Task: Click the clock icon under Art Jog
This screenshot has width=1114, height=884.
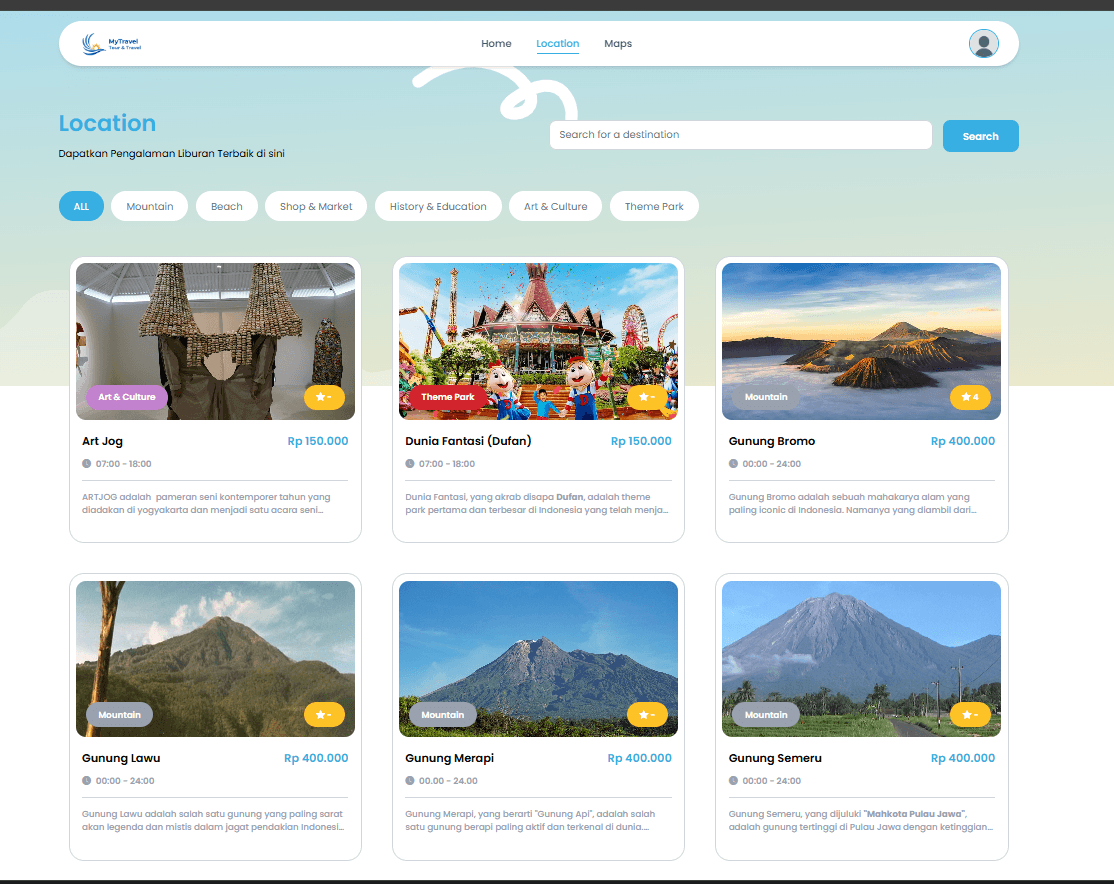Action: pos(87,463)
